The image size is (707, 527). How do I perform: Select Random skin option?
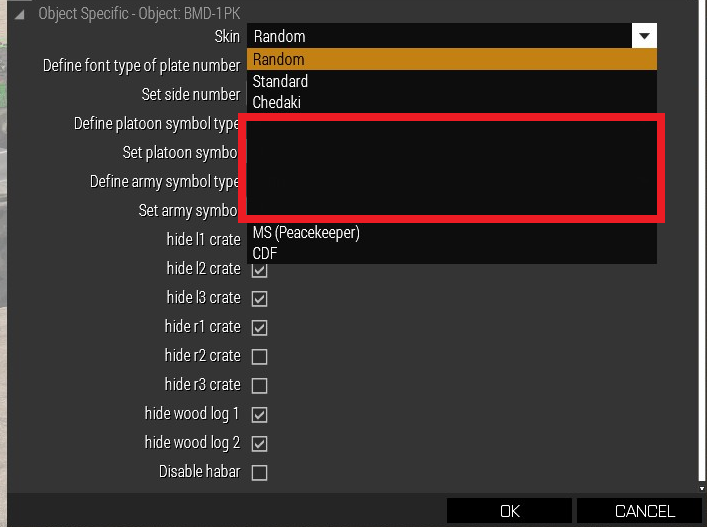coord(451,59)
